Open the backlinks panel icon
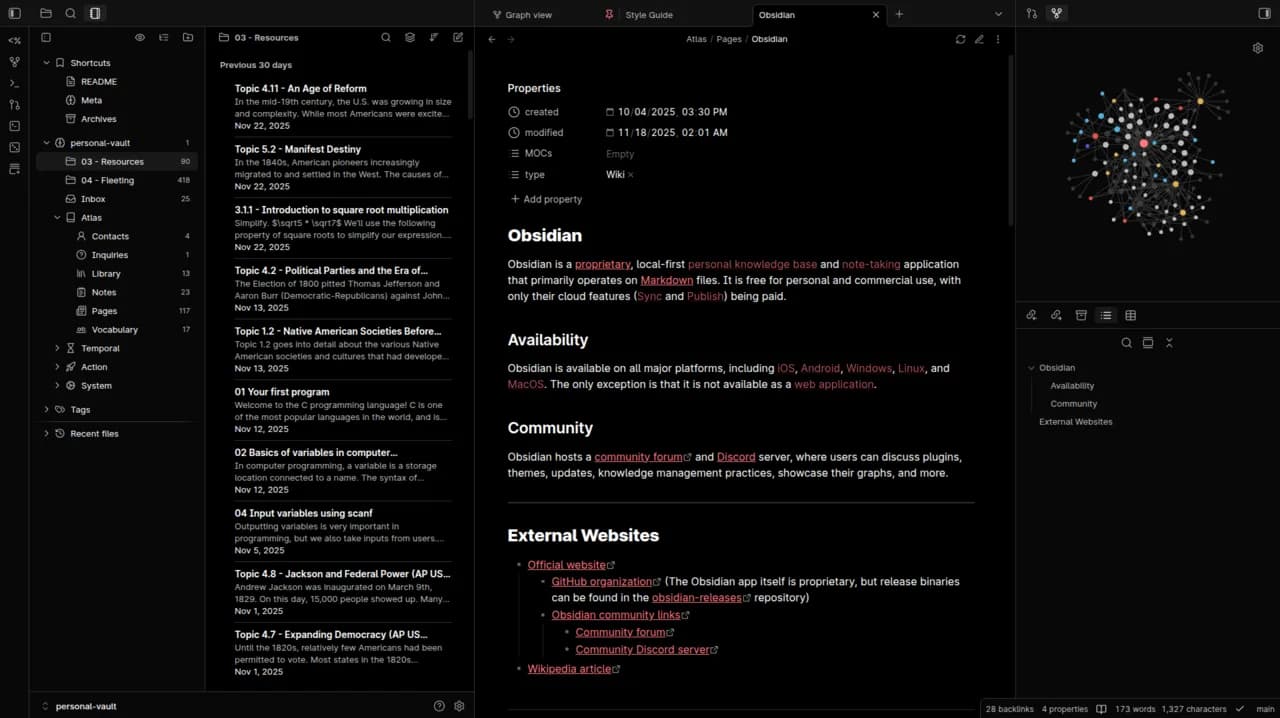The width and height of the screenshot is (1280, 718). (x=1031, y=315)
